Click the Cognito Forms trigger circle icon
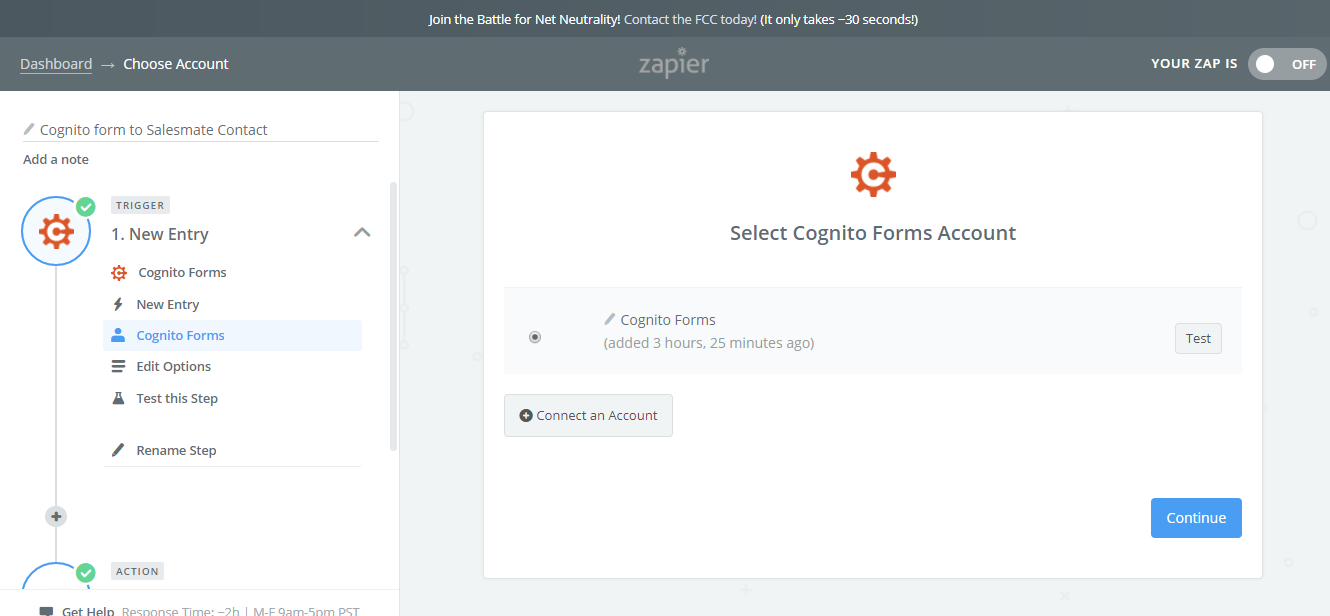 pos(56,231)
